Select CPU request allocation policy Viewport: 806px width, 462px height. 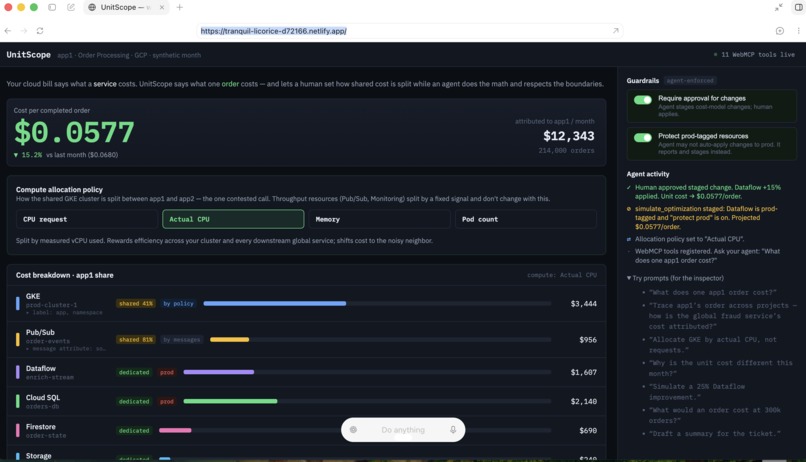87,219
